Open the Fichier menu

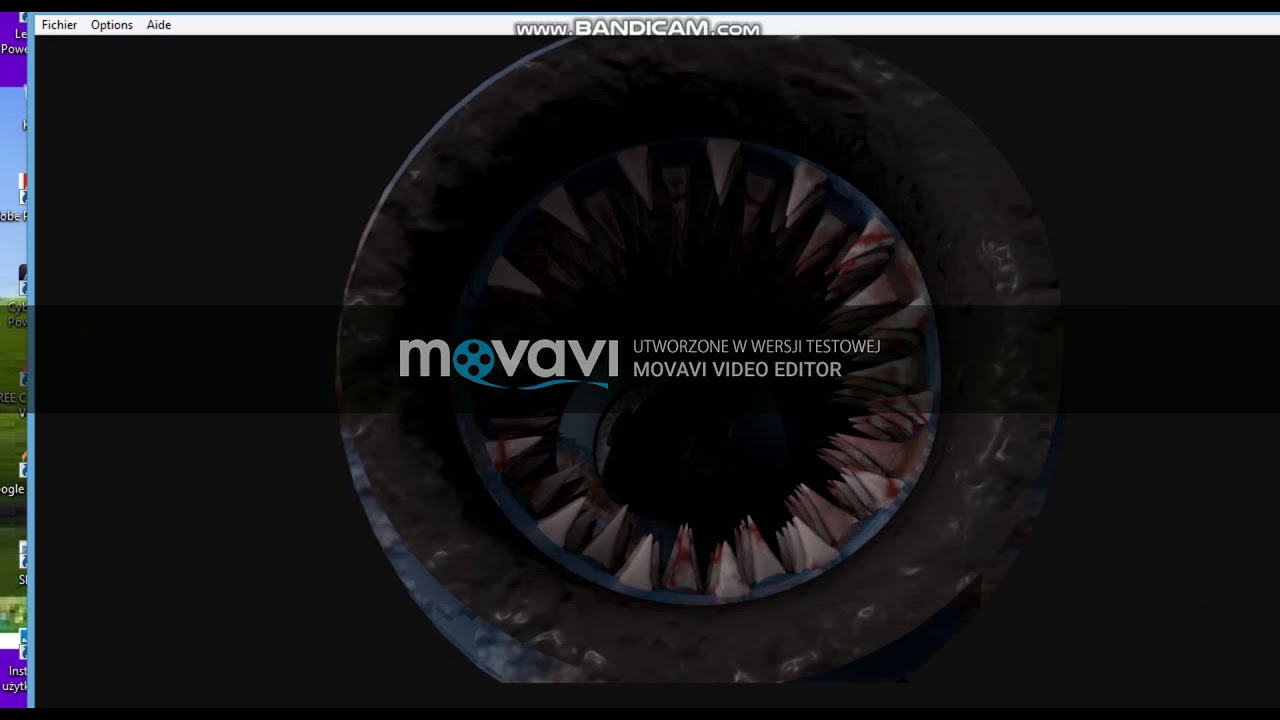pos(59,25)
